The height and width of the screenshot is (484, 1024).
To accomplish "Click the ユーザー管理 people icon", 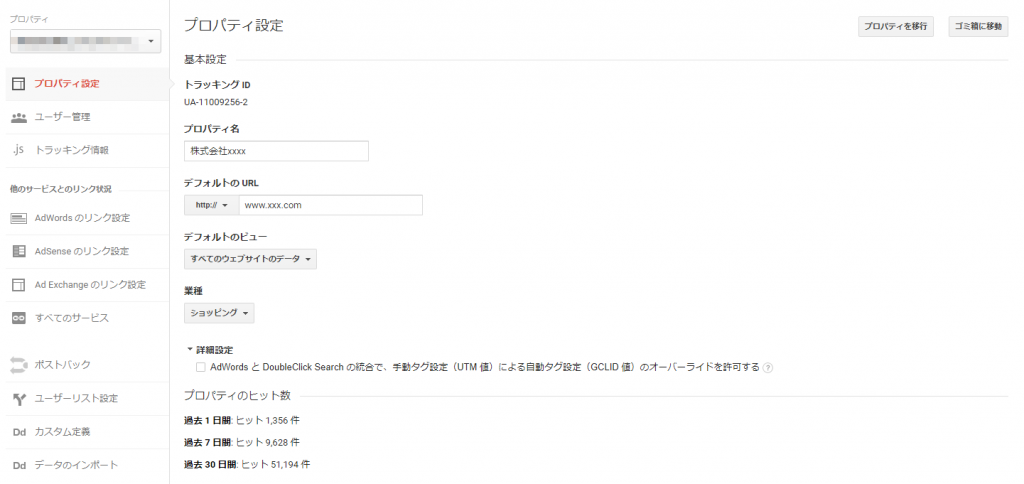I will tap(18, 117).
